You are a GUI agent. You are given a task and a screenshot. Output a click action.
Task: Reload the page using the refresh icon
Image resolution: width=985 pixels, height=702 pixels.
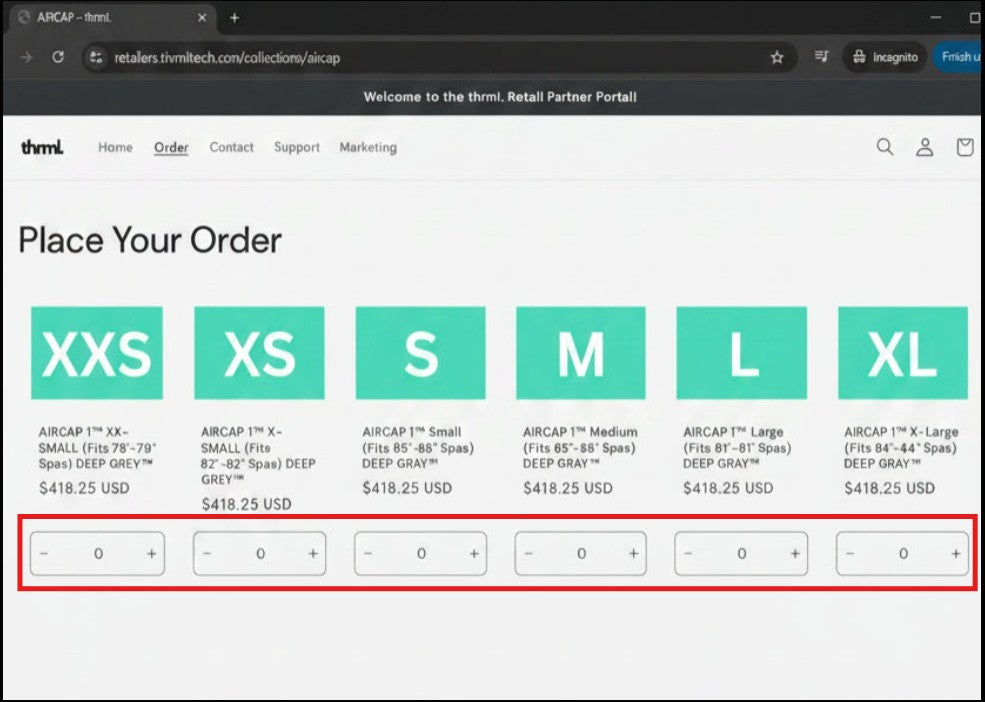click(58, 57)
